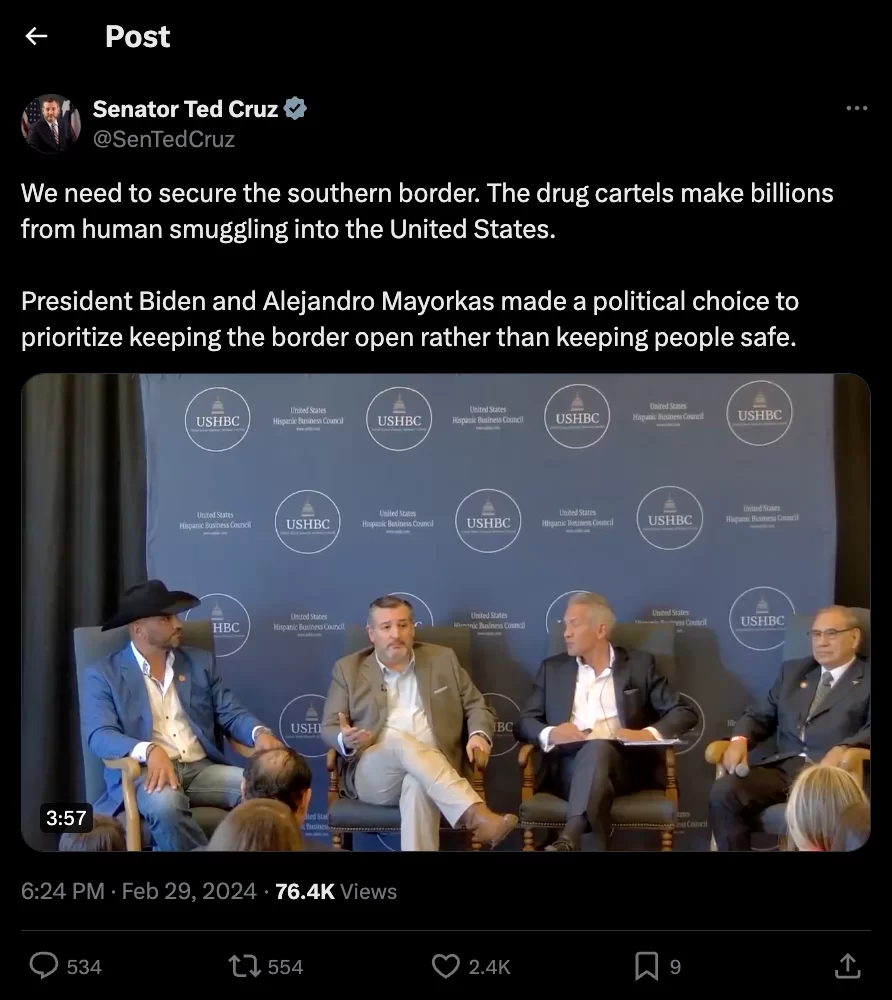892x1000 pixels.
Task: Reply using the comment bubble icon
Action: [44, 966]
